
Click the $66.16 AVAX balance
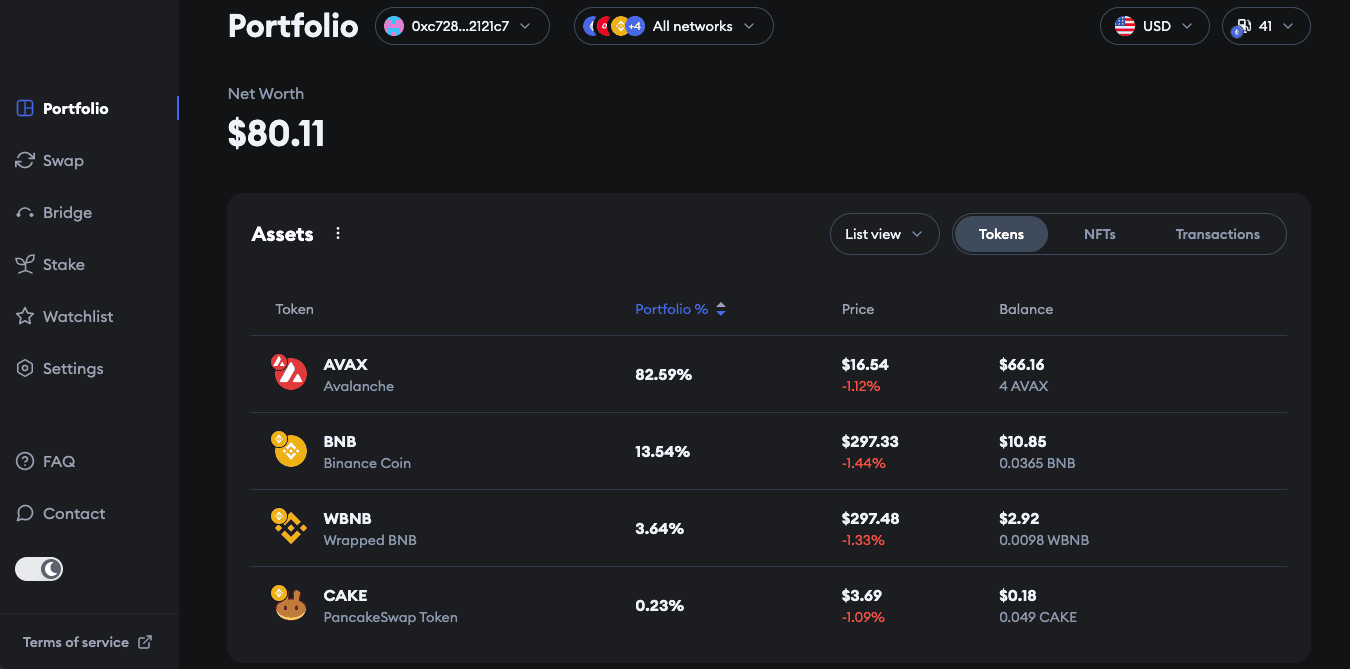[1022, 364]
